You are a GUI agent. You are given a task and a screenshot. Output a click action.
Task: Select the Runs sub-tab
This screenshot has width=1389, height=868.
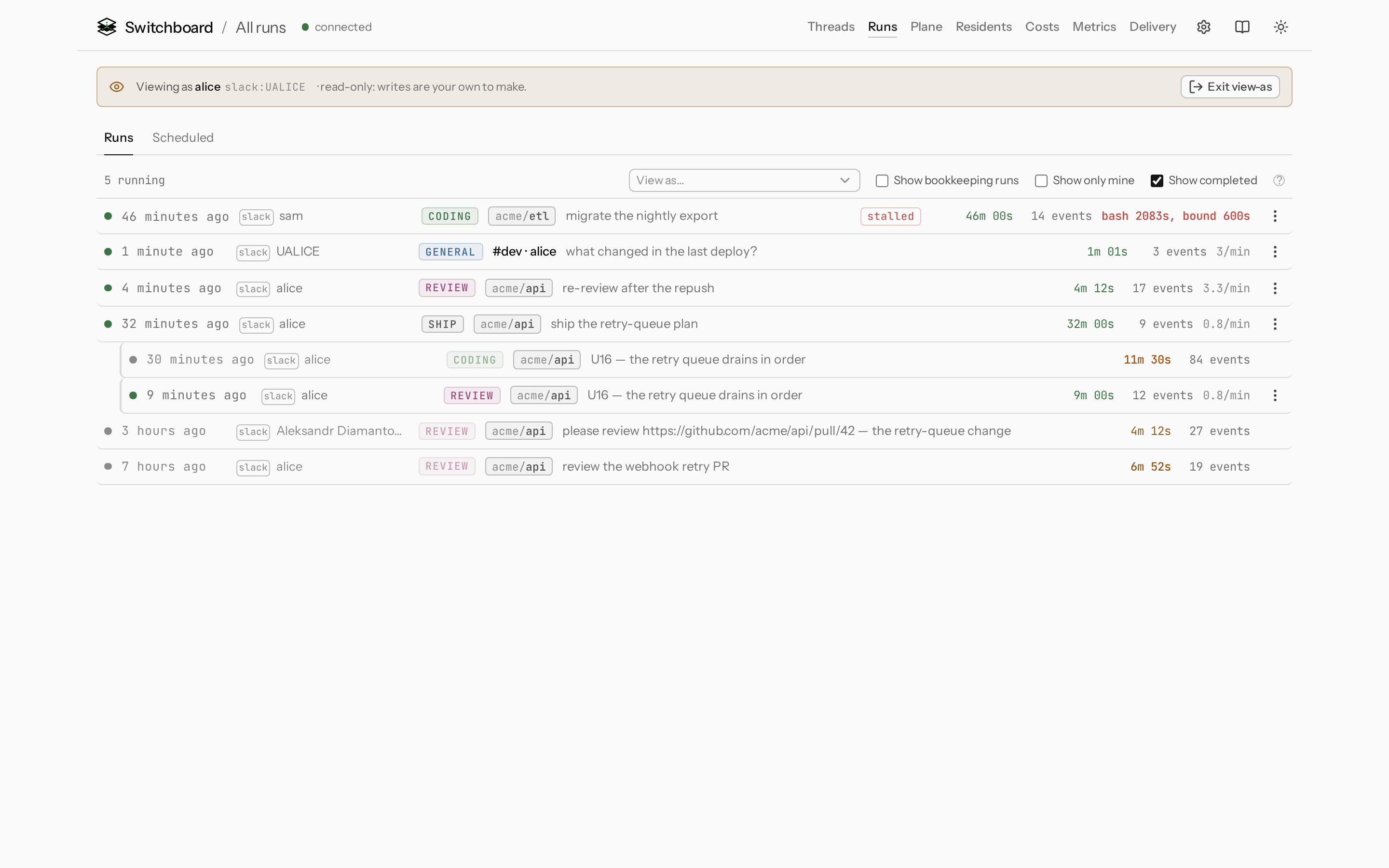point(118,138)
